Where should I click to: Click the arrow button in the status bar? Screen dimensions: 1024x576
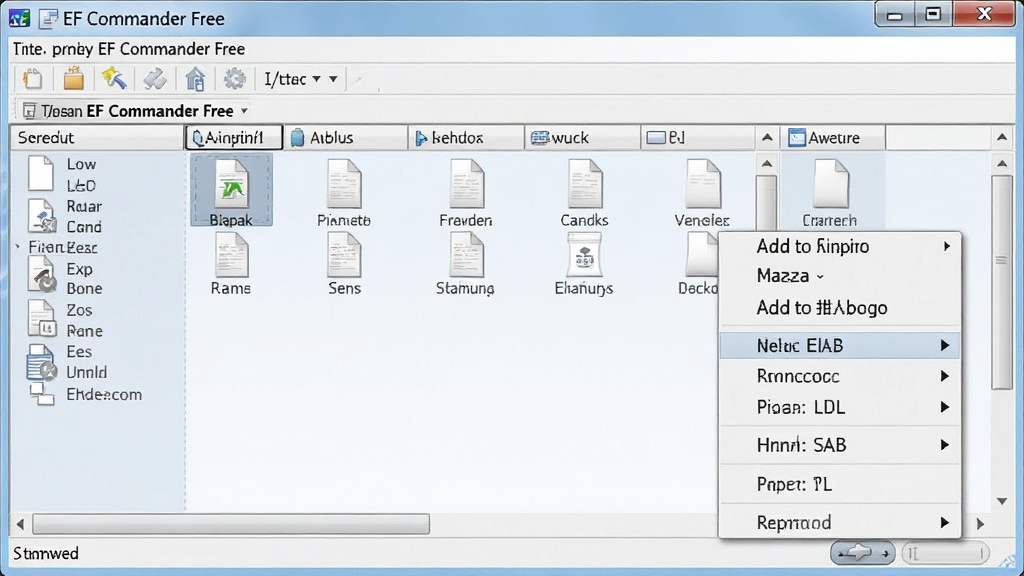863,554
